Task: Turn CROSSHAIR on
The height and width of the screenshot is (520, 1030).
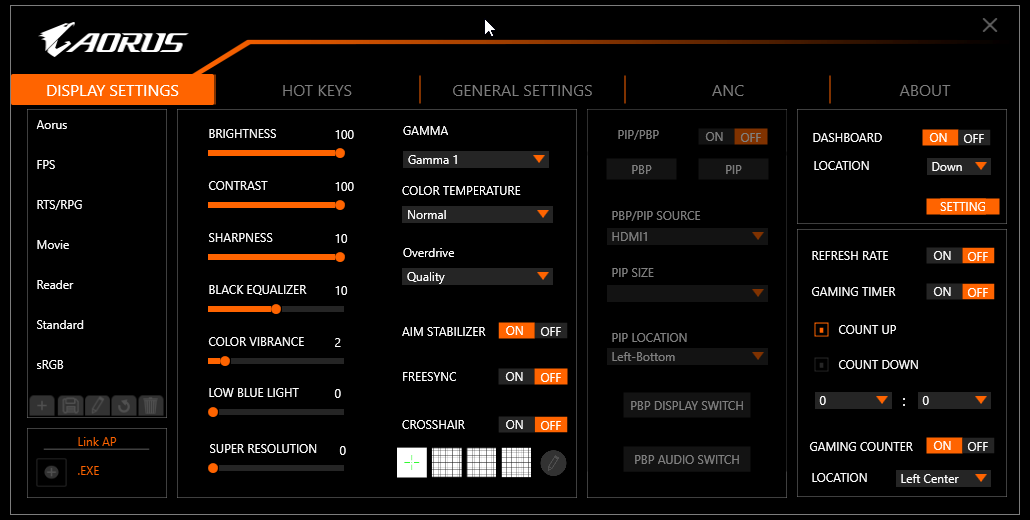Action: click(514, 425)
